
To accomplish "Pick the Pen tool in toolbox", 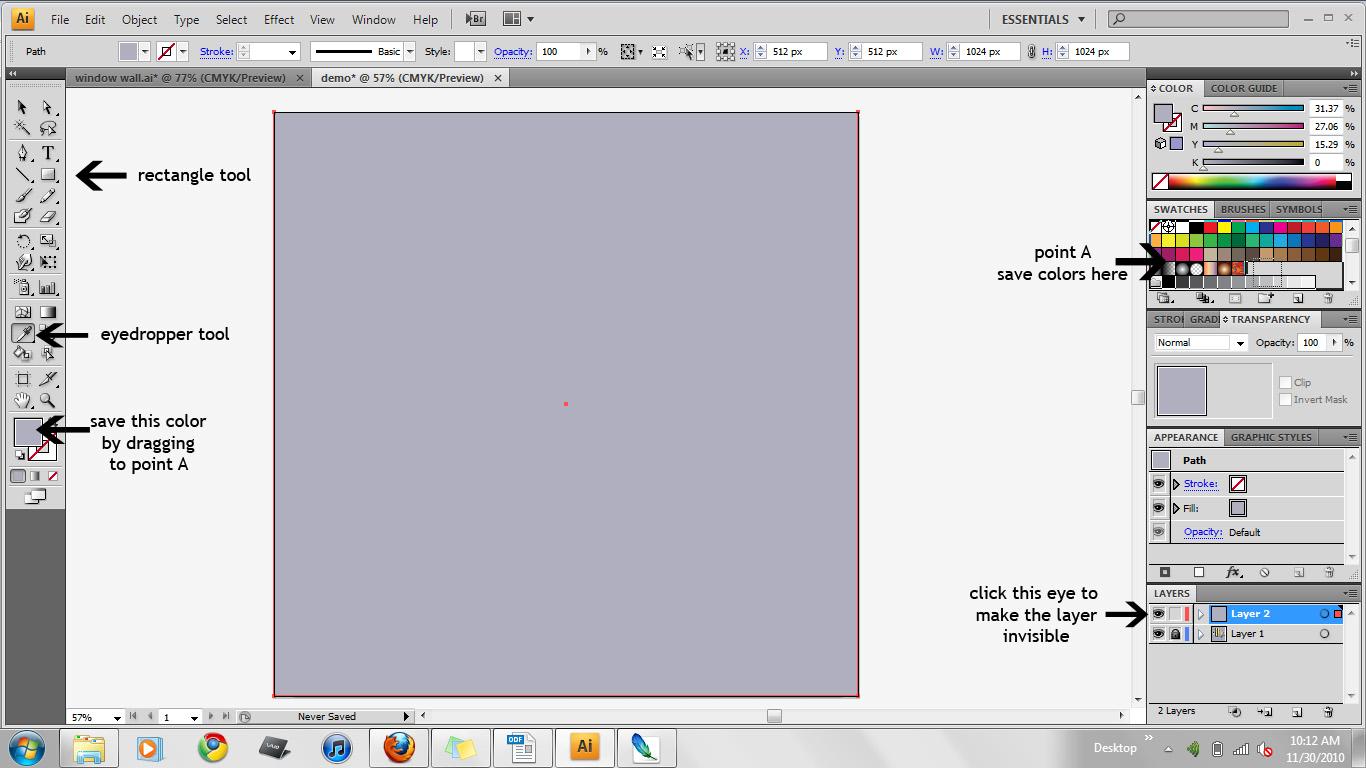I will pyautogui.click(x=23, y=153).
